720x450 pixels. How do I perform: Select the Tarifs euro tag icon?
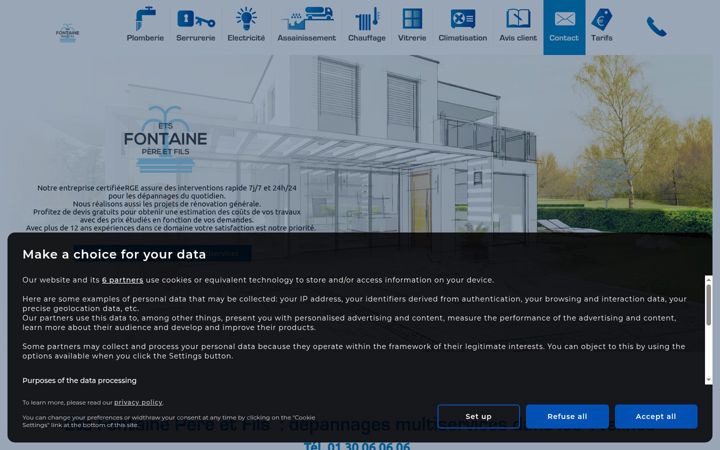pyautogui.click(x=602, y=20)
